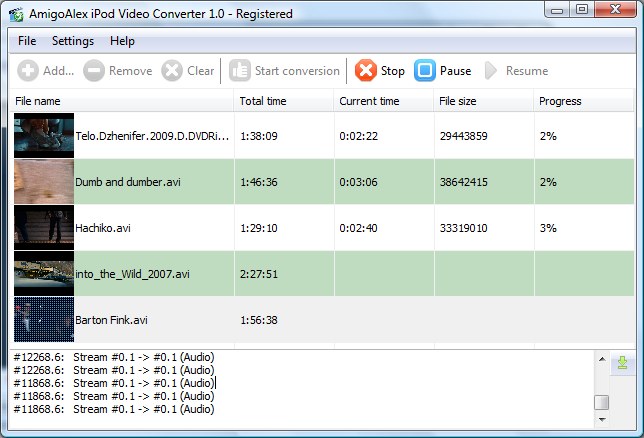
Task: Click the Remove label in toolbar
Action: pyautogui.click(x=131, y=71)
